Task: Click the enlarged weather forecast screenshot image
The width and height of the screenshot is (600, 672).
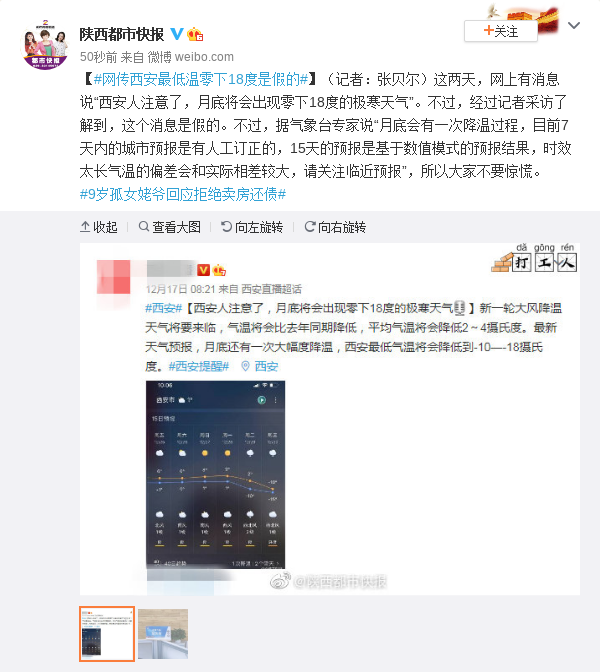Action: 330,419
